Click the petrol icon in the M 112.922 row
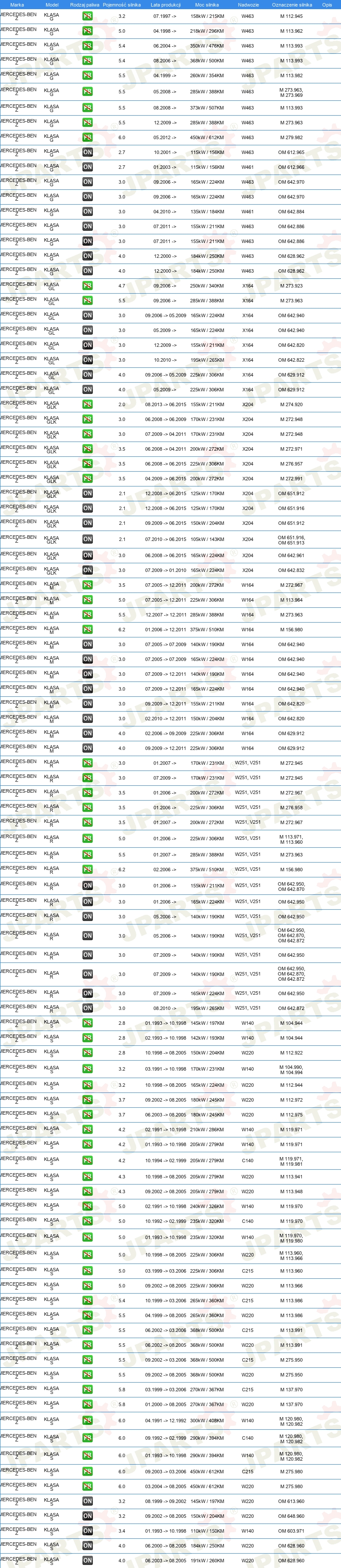341x1568 pixels. pyautogui.click(x=88, y=1053)
